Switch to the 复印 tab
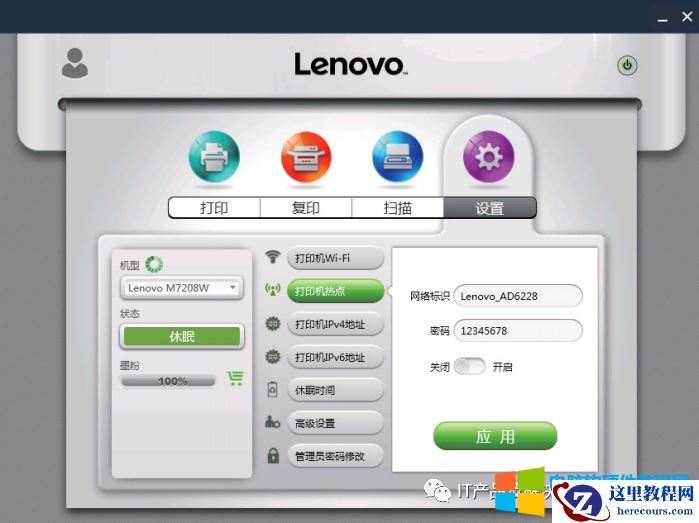The height and width of the screenshot is (523, 699). pyautogui.click(x=306, y=208)
